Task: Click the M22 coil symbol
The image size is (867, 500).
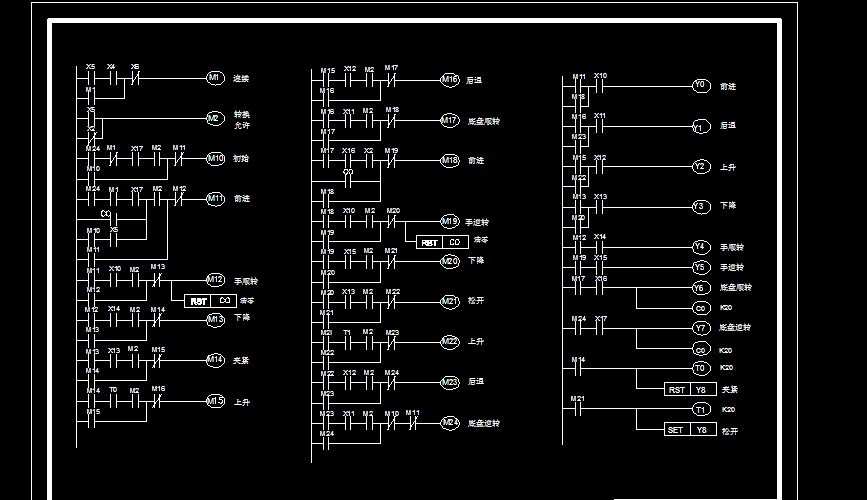Action: click(450, 342)
